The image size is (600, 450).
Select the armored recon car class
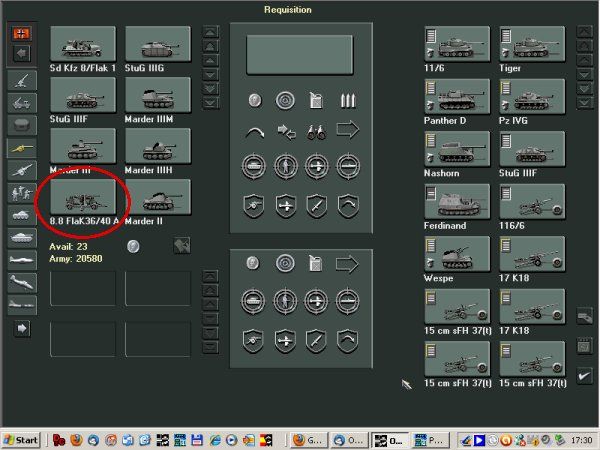[x=22, y=215]
